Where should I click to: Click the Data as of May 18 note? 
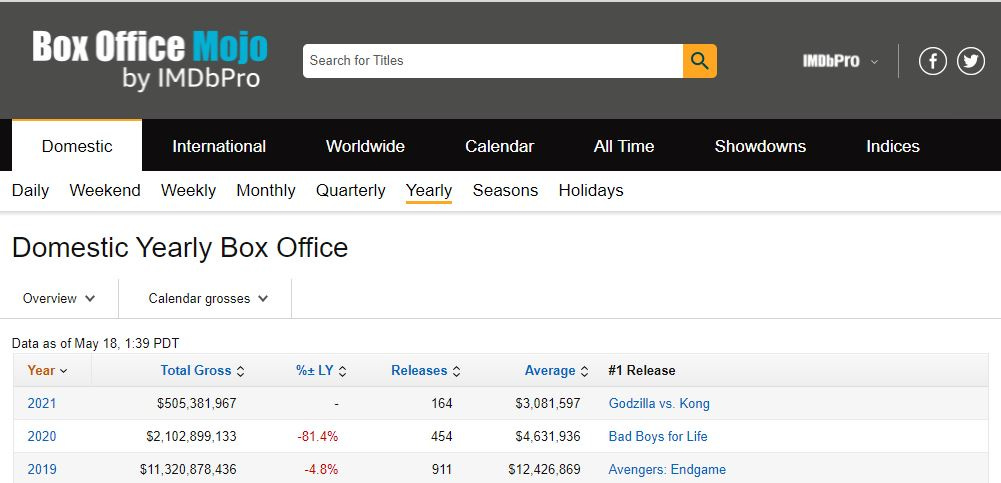pyautogui.click(x=96, y=343)
